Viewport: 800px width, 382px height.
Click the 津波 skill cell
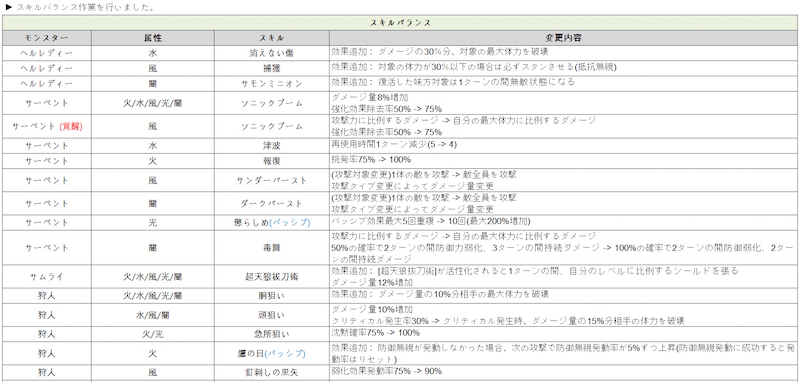click(x=271, y=146)
